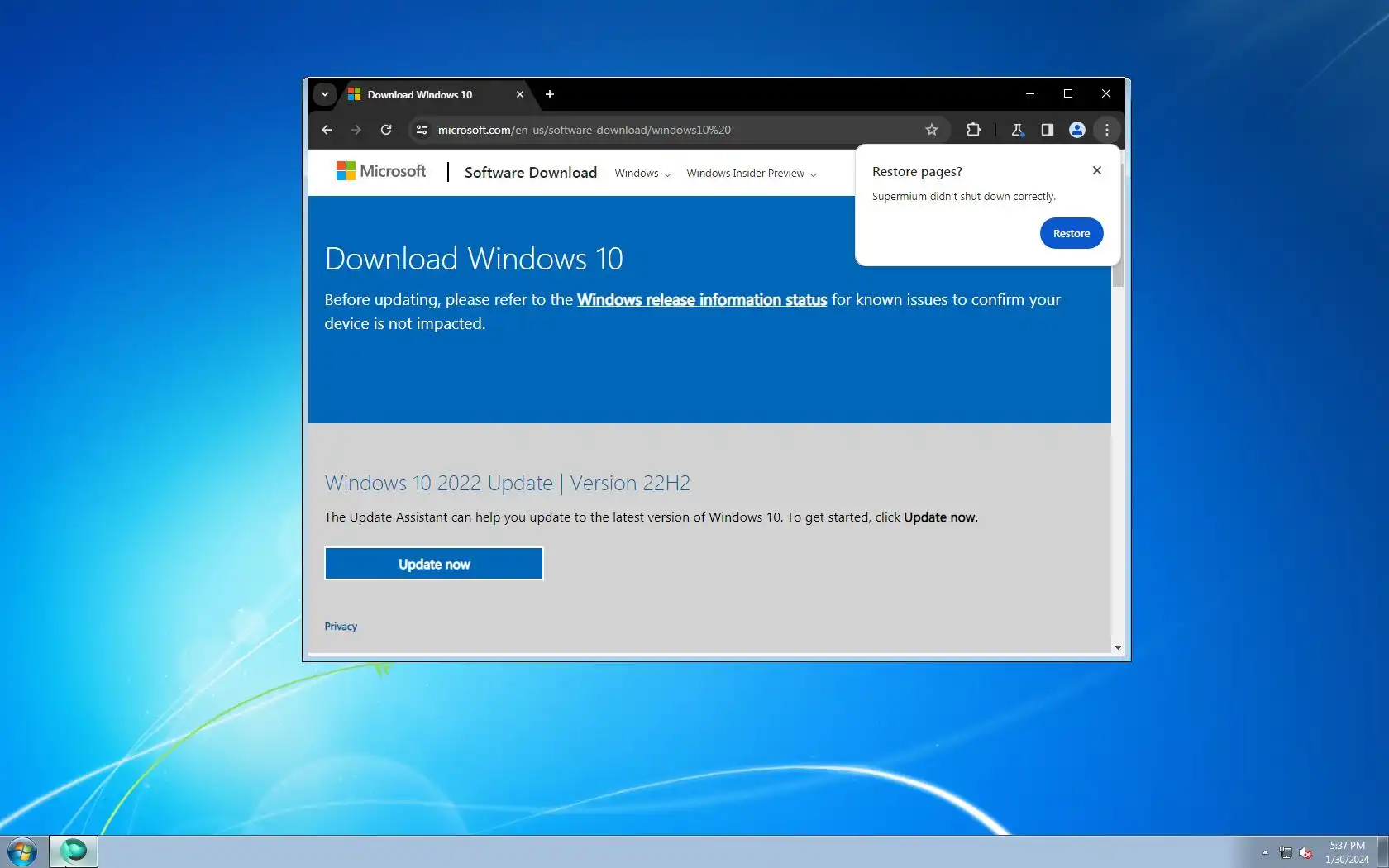Open the tab search chevron in title bar
Image resolution: width=1389 pixels, height=868 pixels.
[x=325, y=94]
